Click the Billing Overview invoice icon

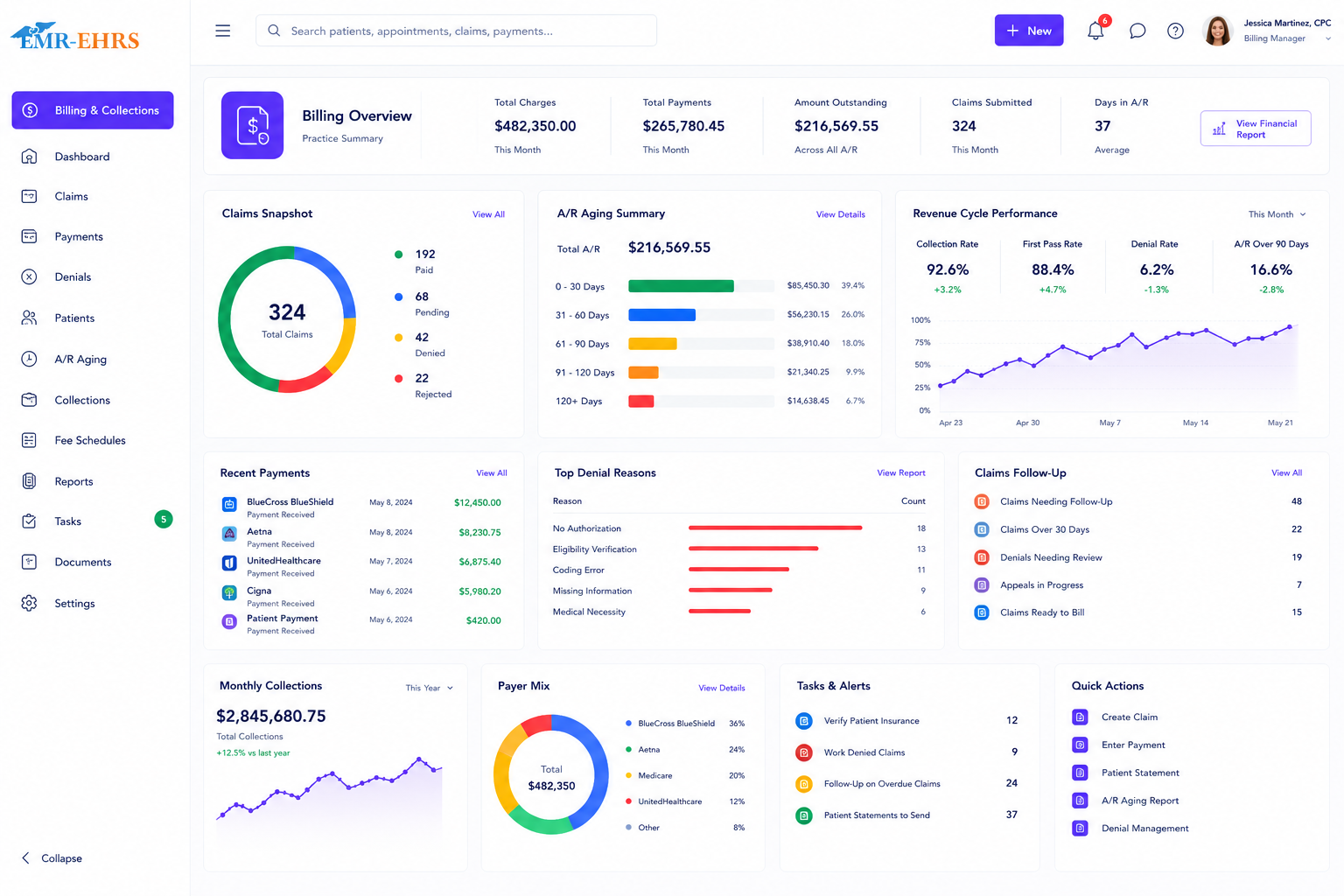tap(252, 125)
